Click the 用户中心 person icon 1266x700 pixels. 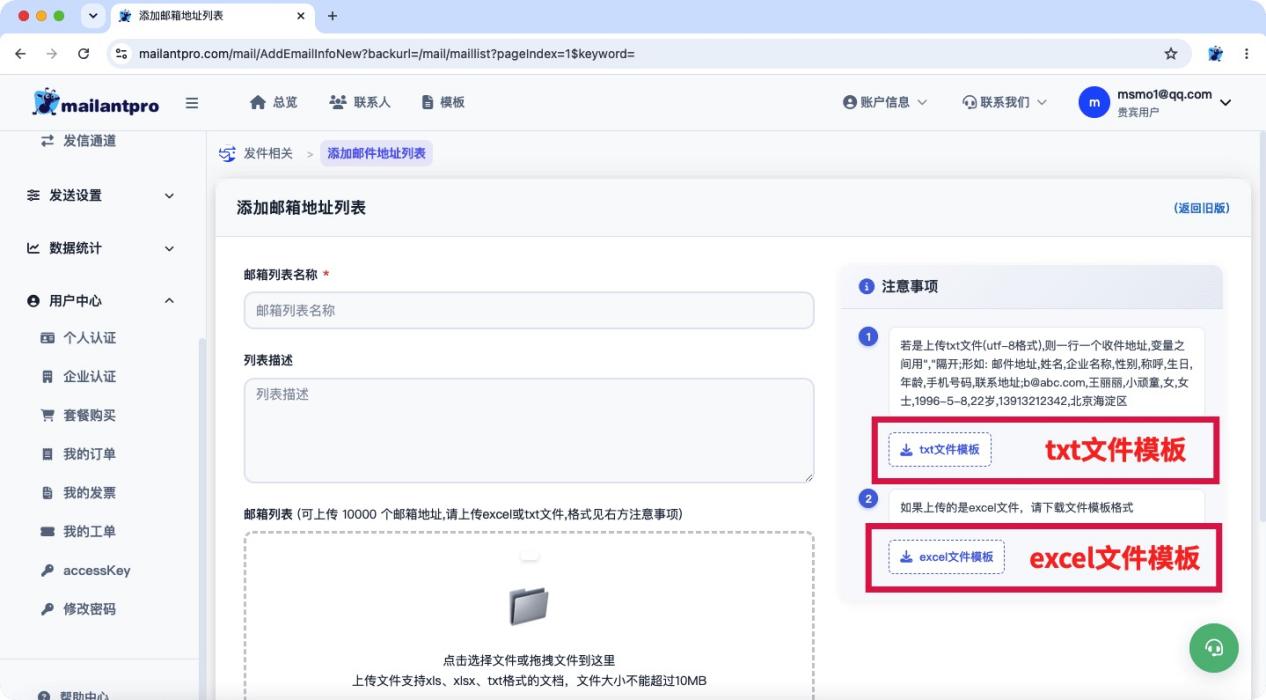[x=33, y=301]
